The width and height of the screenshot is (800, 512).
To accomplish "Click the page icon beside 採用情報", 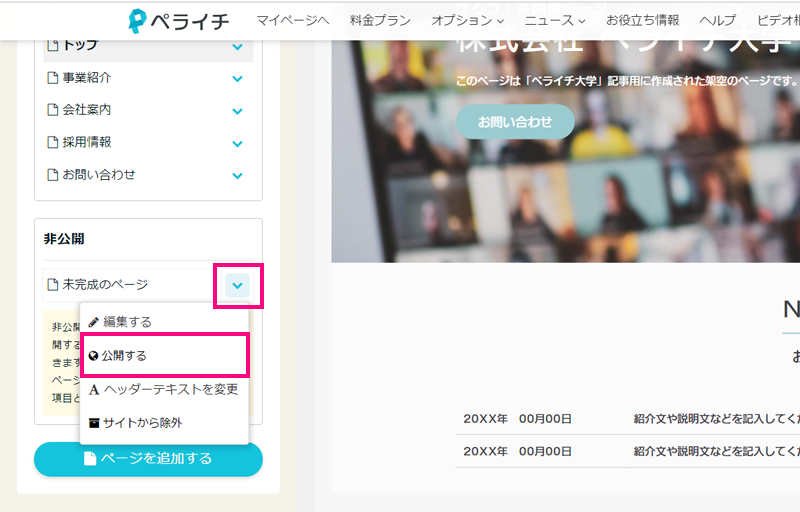I will point(53,142).
